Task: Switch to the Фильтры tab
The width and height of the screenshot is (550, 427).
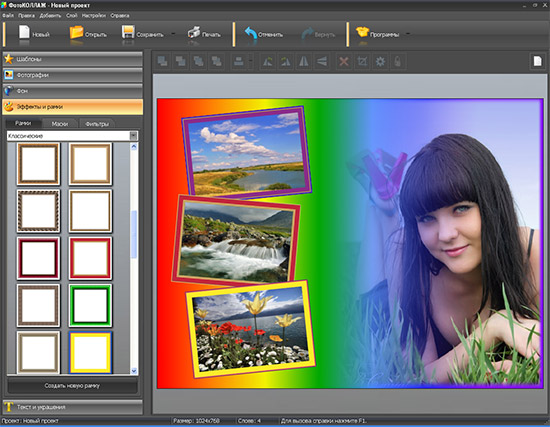Action: click(97, 124)
